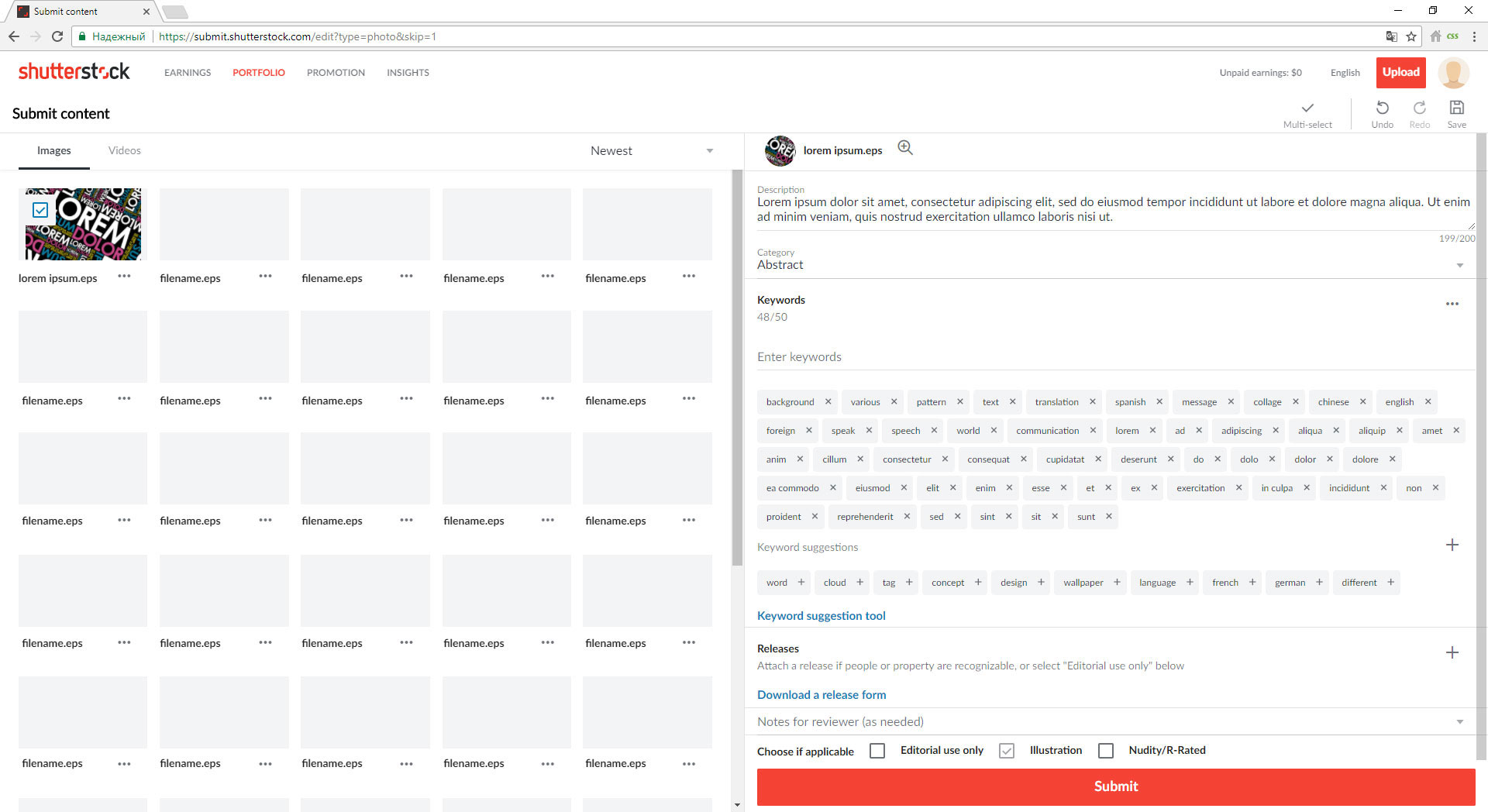
Task: Click the Enter keywords input field
Action: [1114, 356]
